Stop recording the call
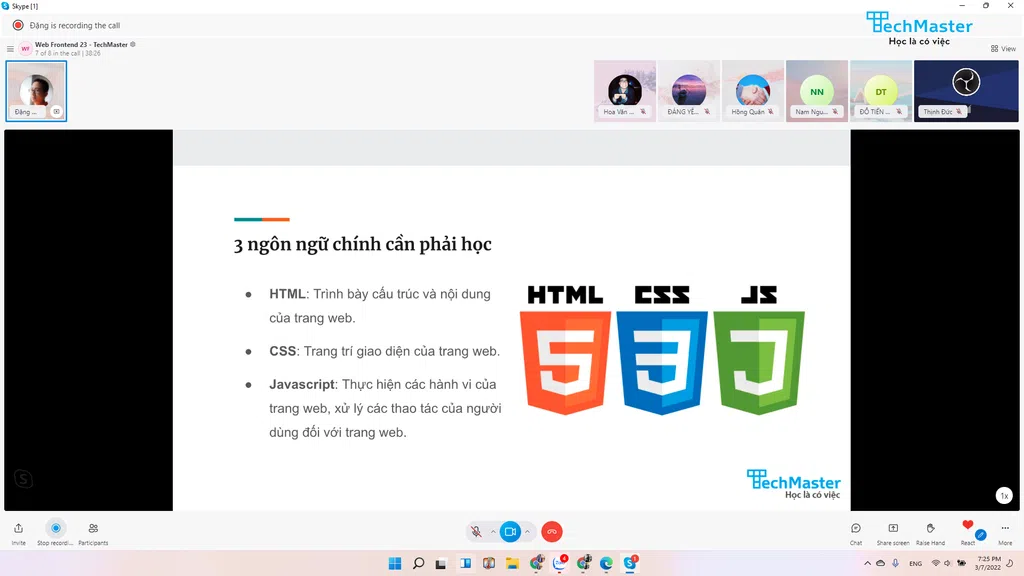The image size is (1024, 576). [x=56, y=532]
